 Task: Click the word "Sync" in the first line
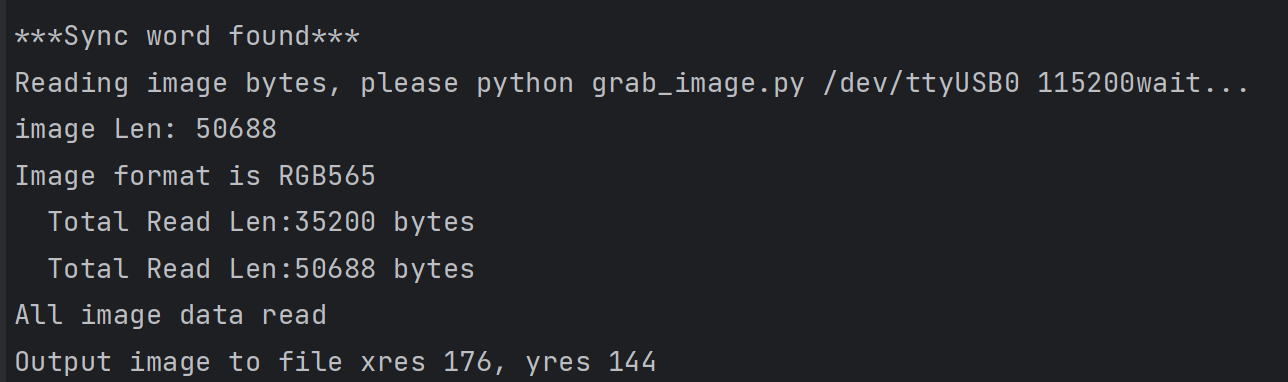(96, 37)
